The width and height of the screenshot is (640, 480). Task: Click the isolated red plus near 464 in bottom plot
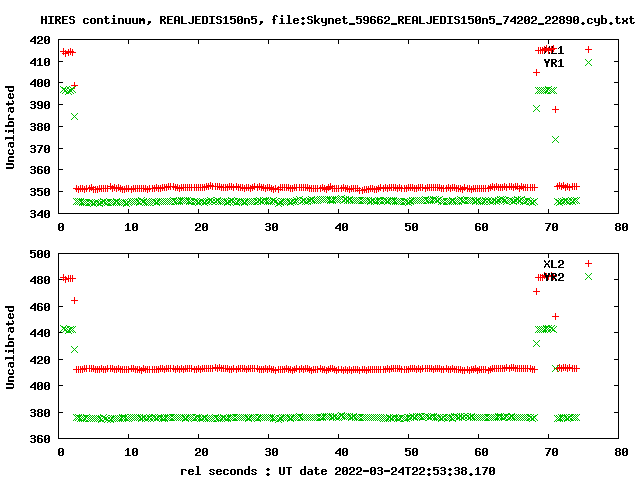[x=74, y=300]
